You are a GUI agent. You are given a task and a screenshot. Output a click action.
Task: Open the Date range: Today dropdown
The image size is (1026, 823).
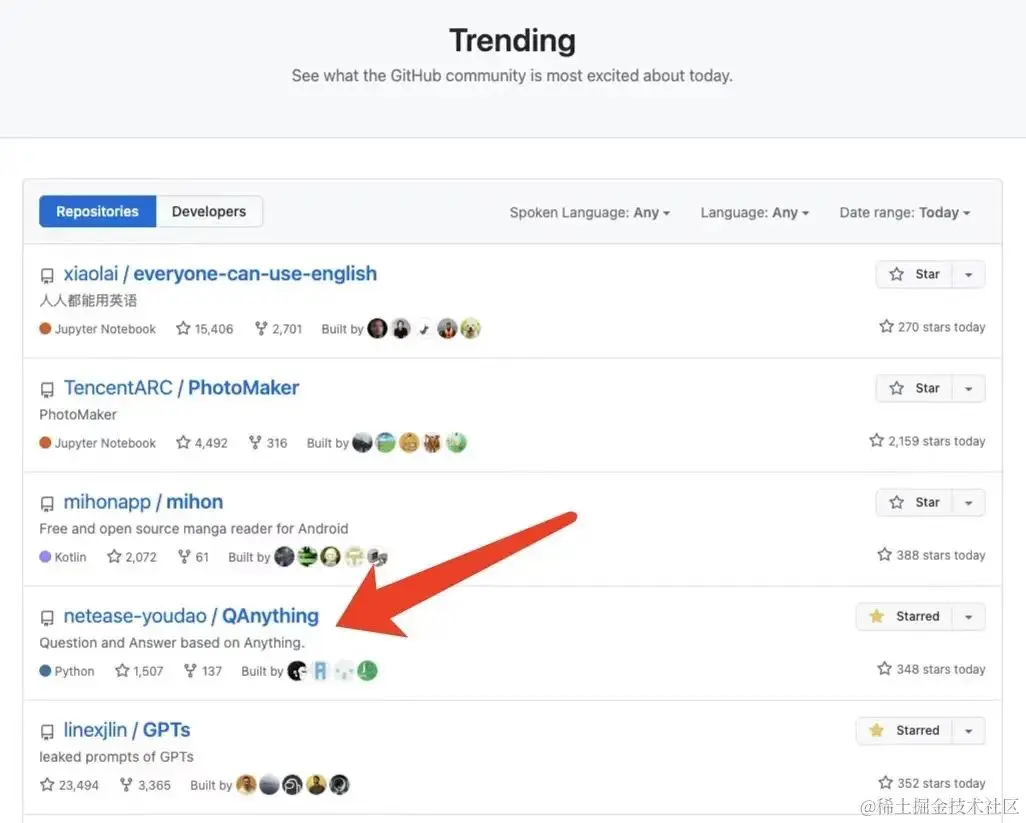tap(904, 213)
